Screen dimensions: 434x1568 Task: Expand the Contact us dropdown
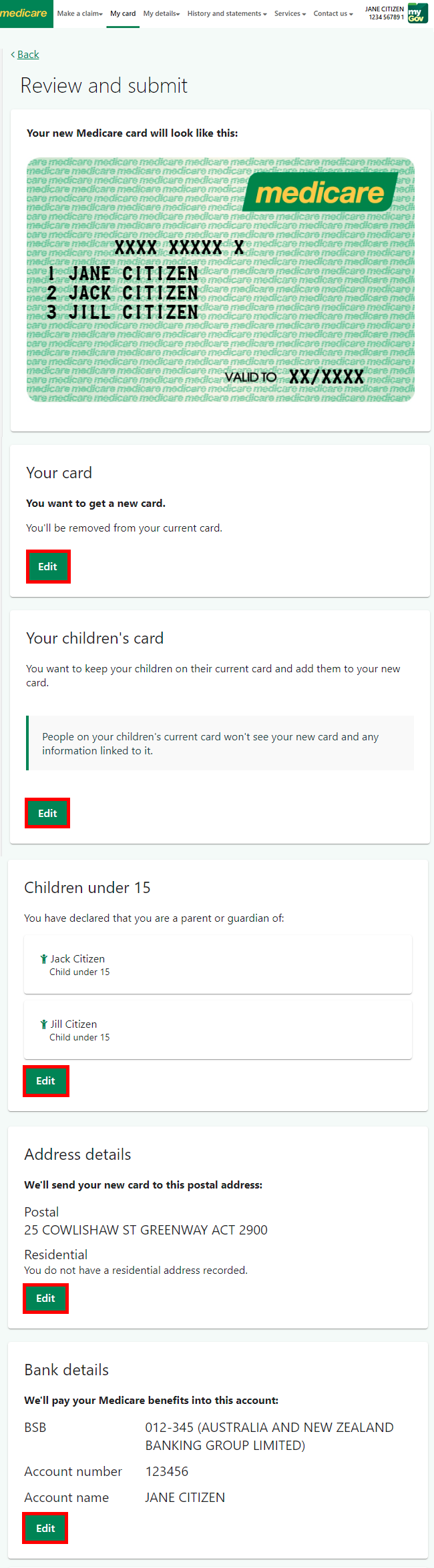[x=332, y=13]
